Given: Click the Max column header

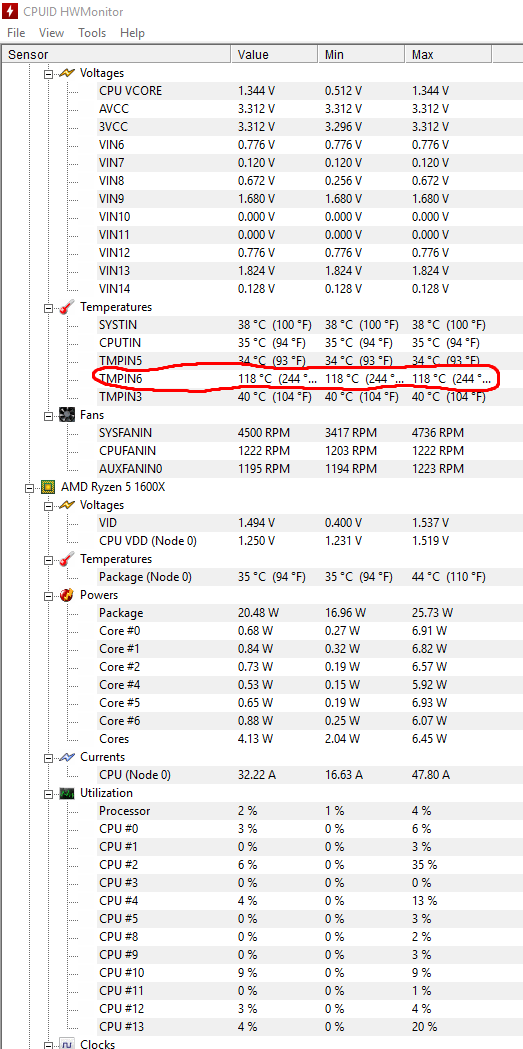Looking at the screenshot, I should [448, 55].
